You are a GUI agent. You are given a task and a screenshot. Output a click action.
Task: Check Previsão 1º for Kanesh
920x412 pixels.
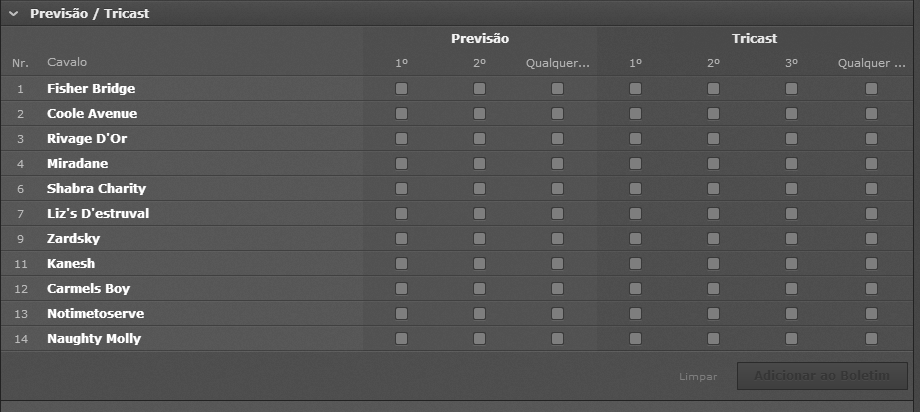pyautogui.click(x=402, y=264)
